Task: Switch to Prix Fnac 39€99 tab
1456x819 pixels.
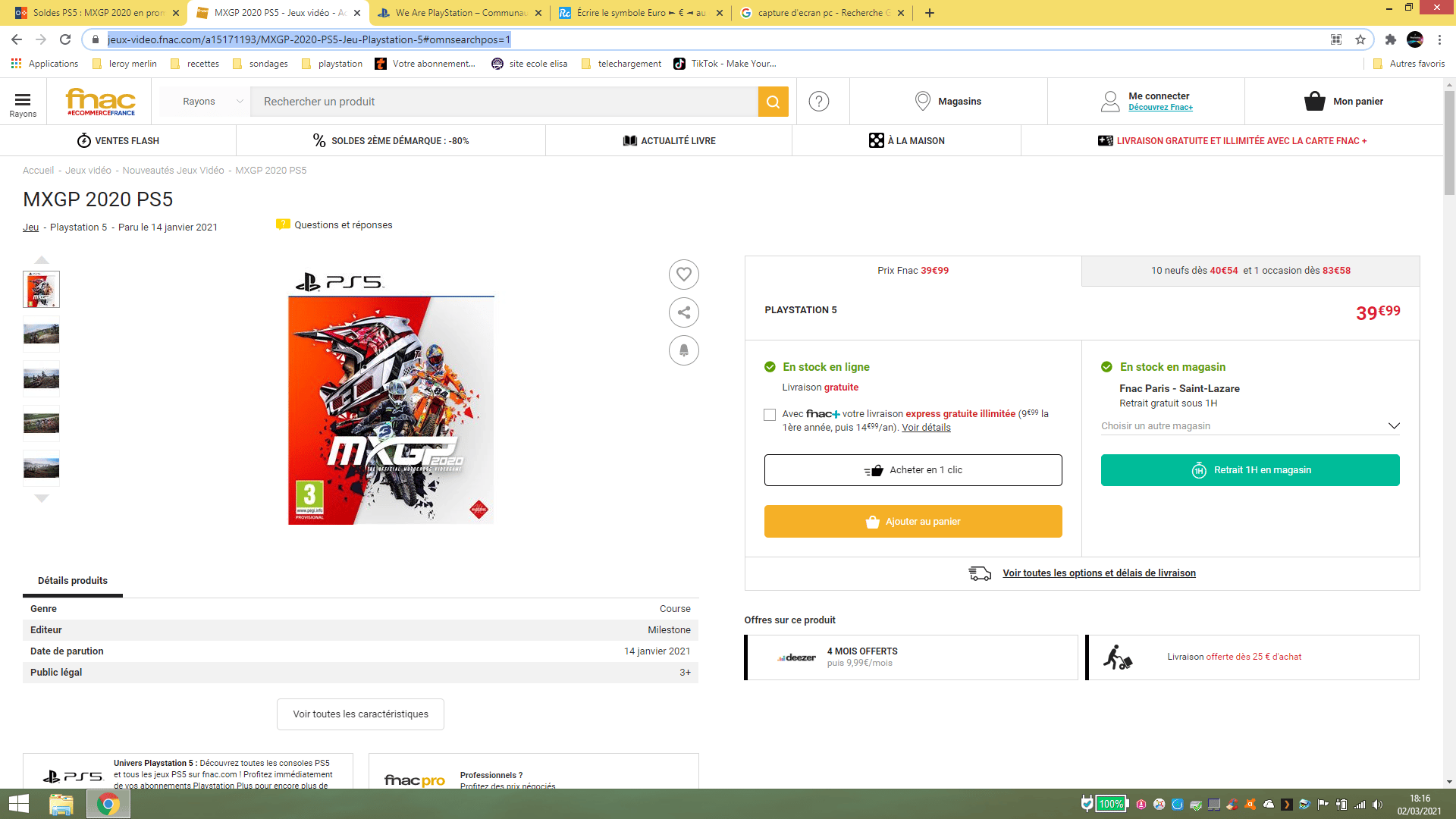Action: (913, 271)
